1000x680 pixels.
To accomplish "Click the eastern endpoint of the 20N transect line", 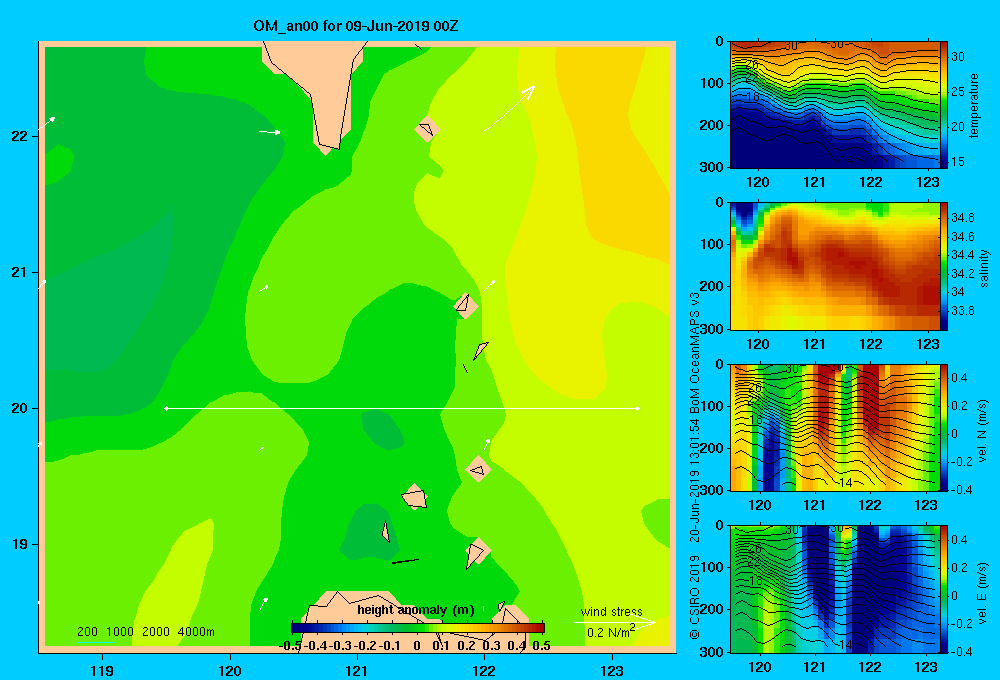I will click(638, 408).
